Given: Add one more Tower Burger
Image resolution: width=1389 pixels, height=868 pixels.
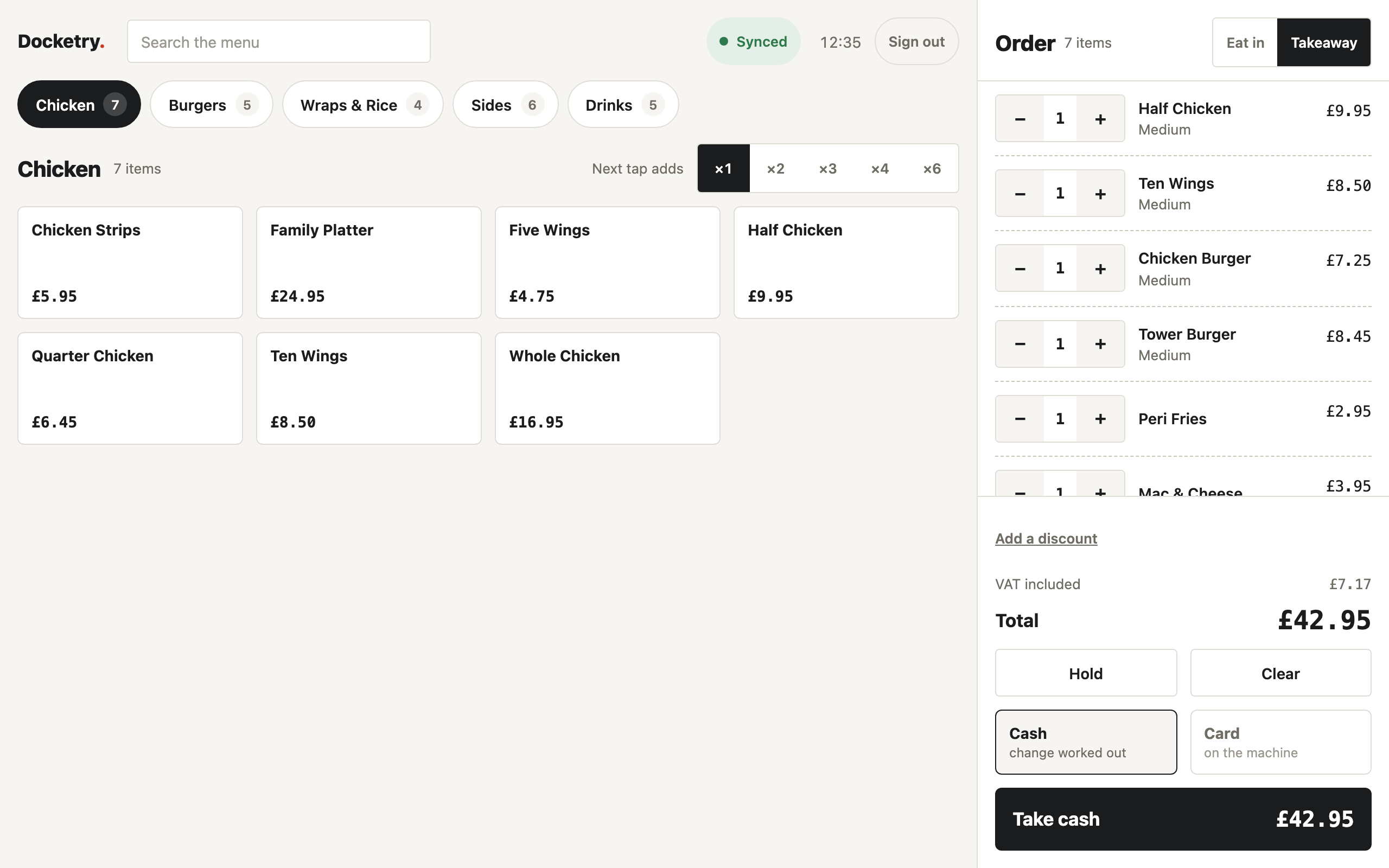Looking at the screenshot, I should (x=1100, y=344).
